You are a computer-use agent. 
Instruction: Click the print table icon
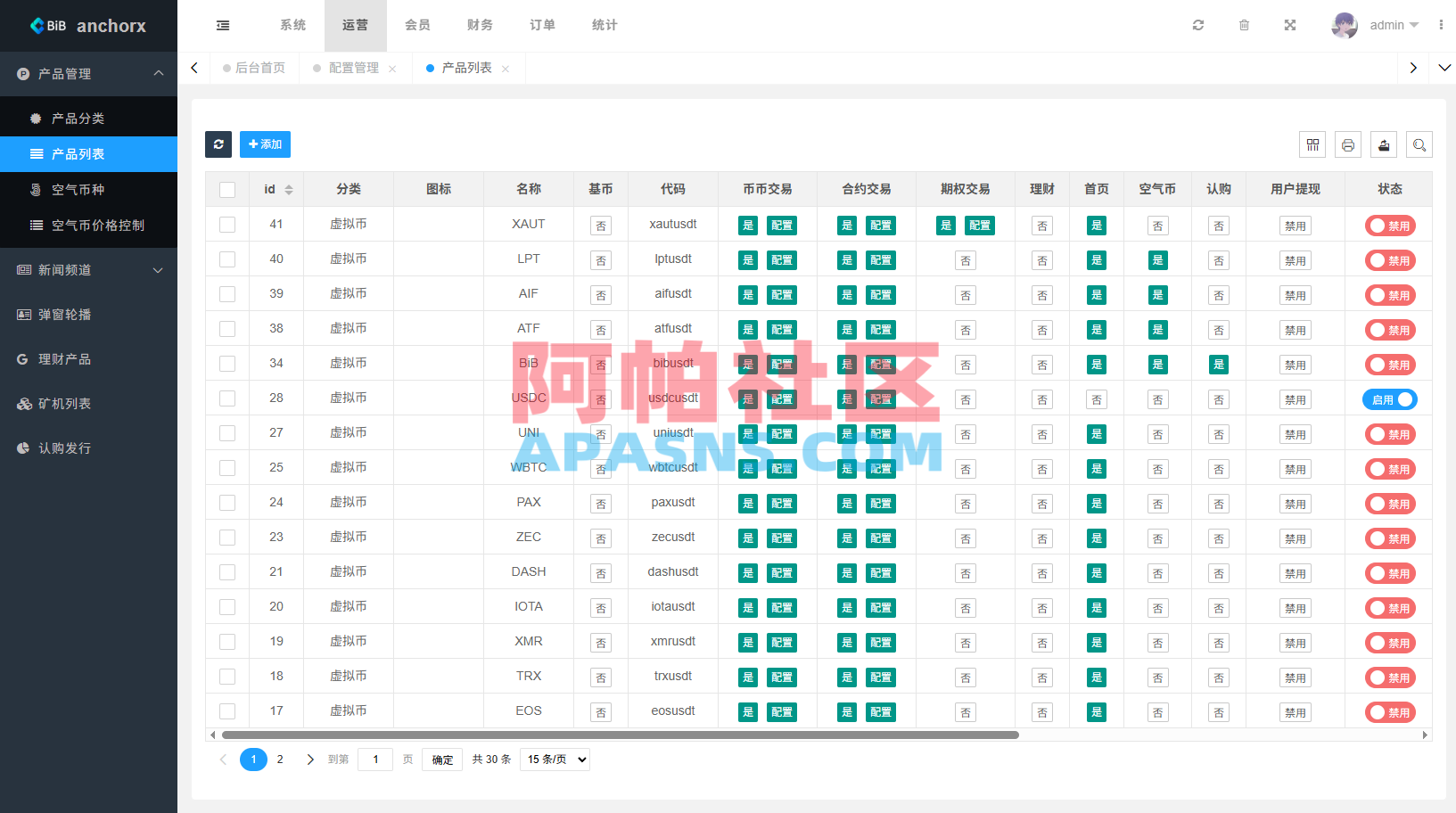pos(1348,144)
